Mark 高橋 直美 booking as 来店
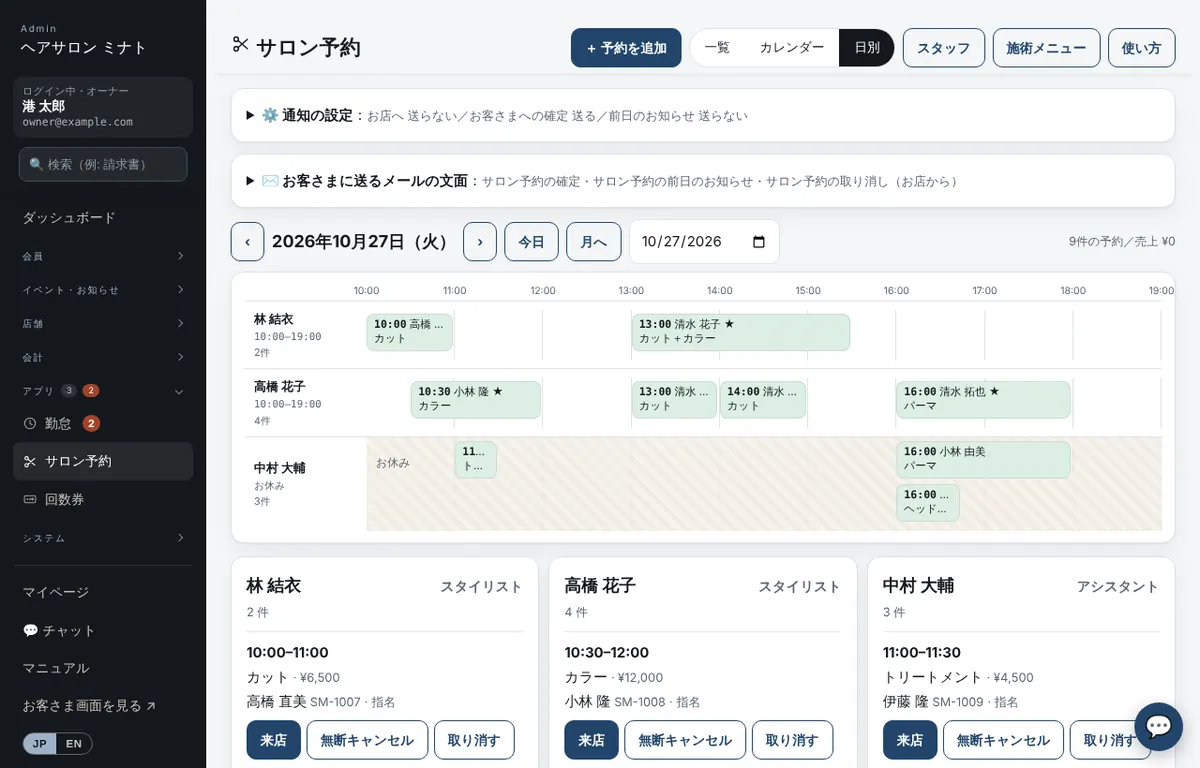 click(x=274, y=740)
